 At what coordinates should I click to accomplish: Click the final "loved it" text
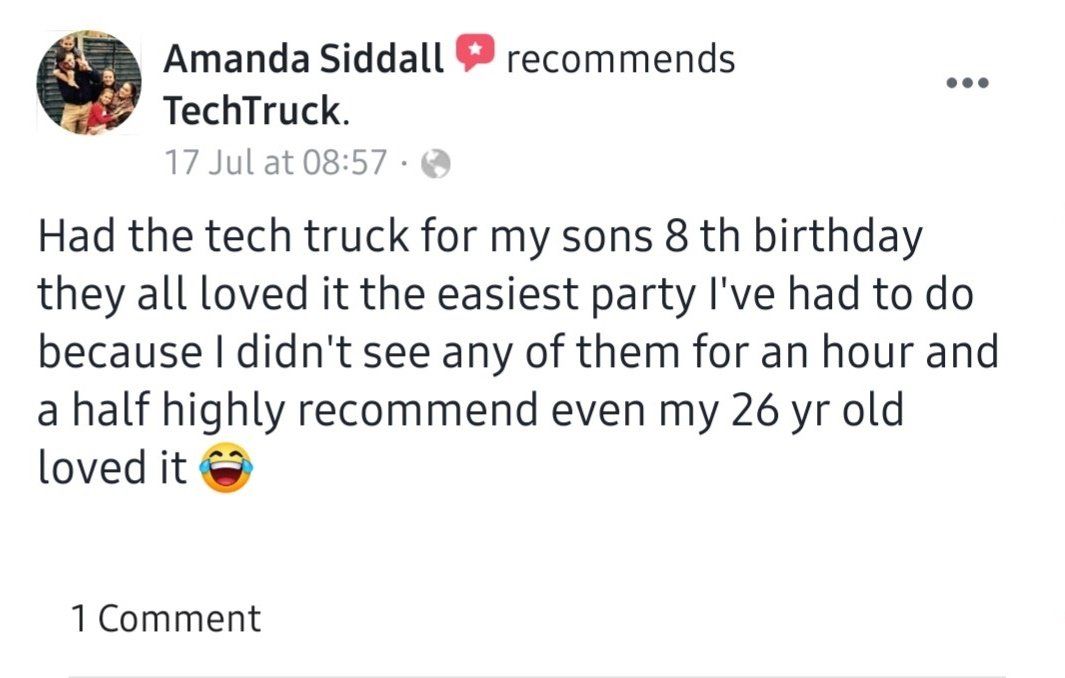click(x=113, y=467)
